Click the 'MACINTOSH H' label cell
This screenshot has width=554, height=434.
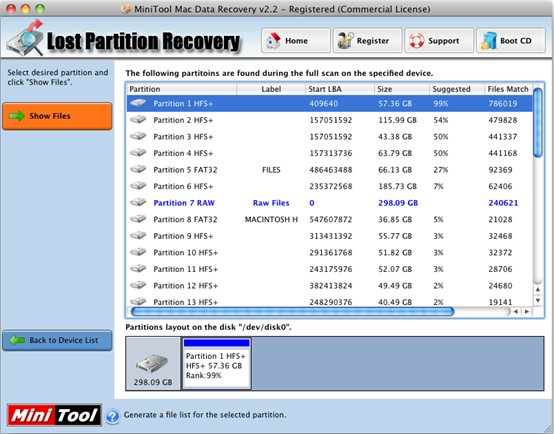[271, 220]
